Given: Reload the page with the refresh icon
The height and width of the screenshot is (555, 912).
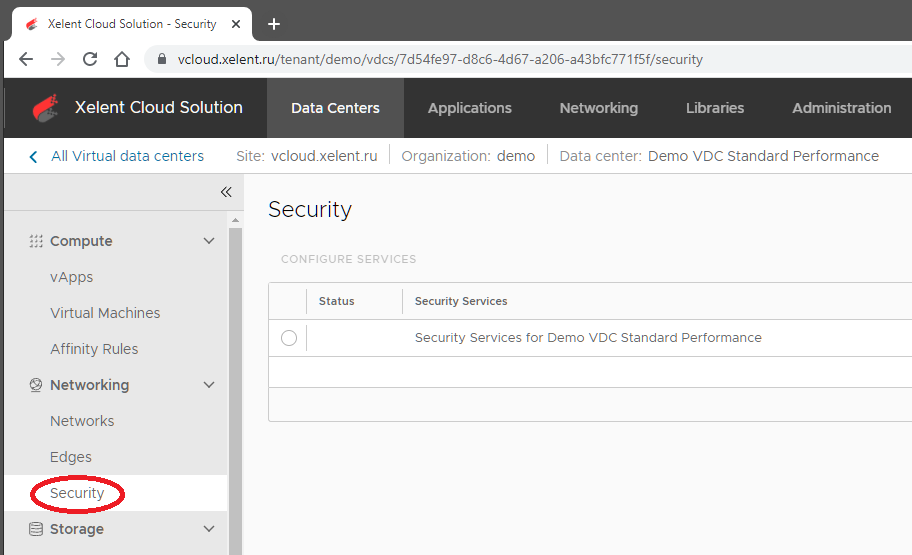Looking at the screenshot, I should [x=90, y=59].
